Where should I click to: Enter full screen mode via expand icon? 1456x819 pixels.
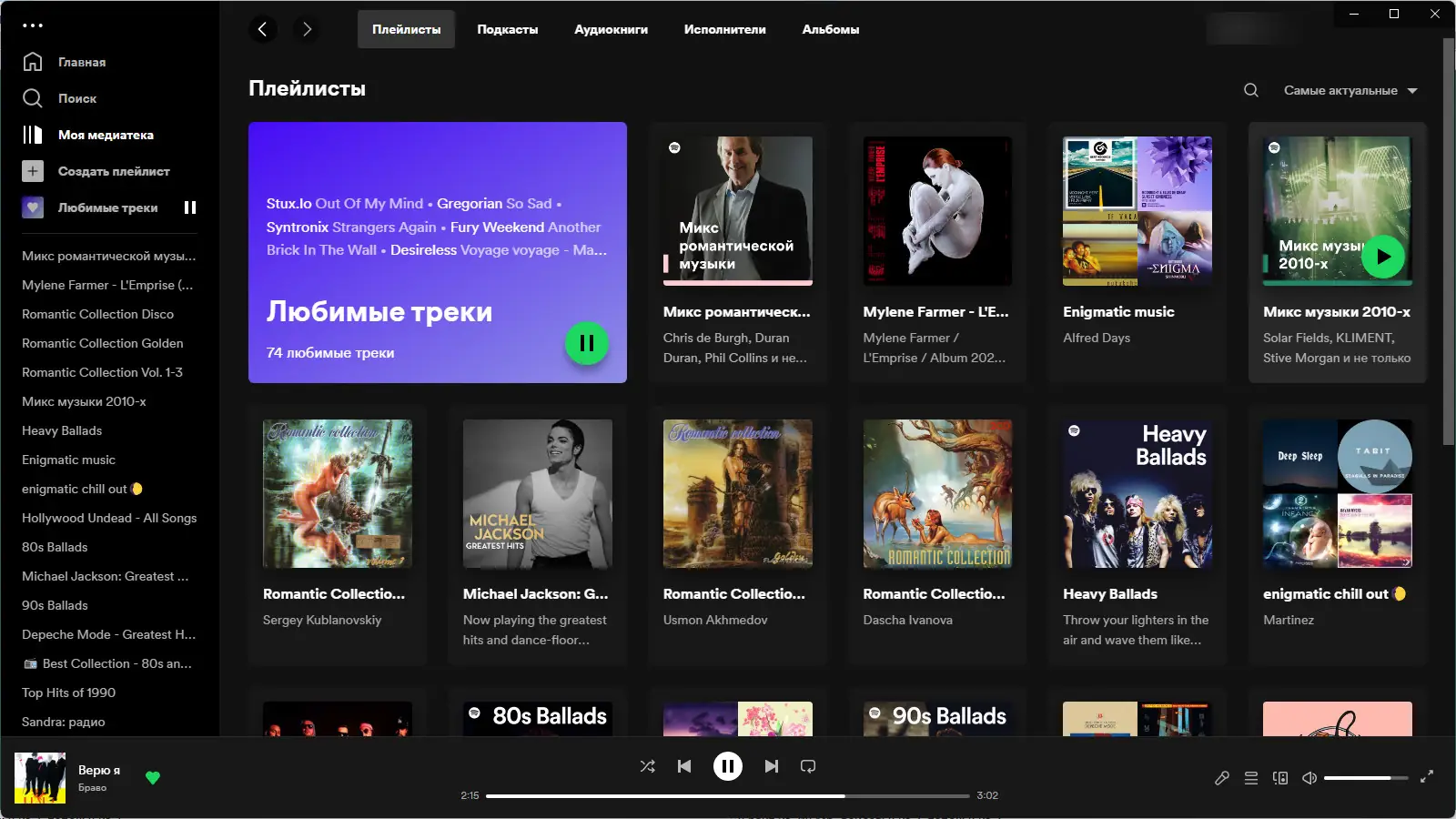[x=1429, y=778]
